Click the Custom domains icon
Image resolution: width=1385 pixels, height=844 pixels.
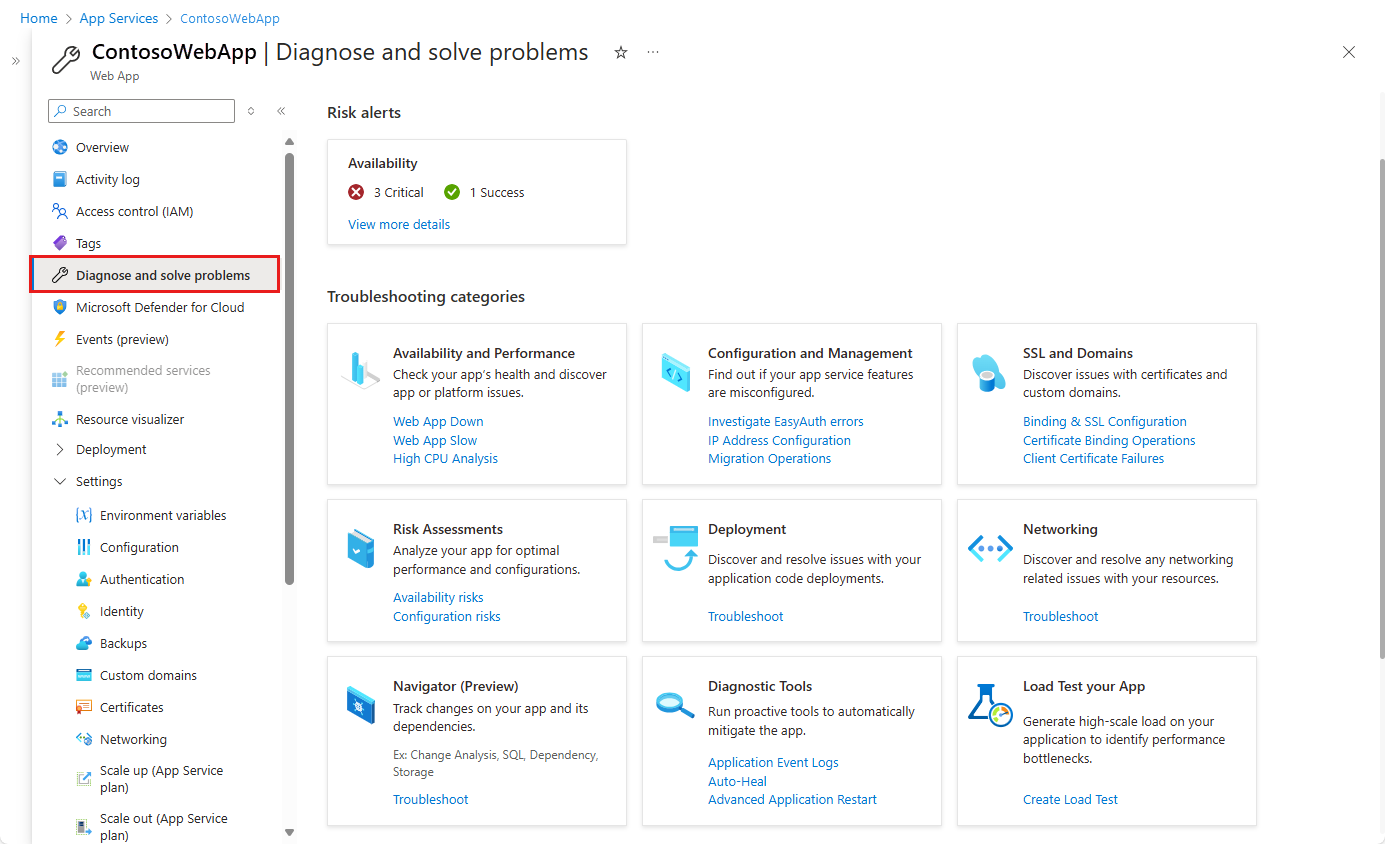click(x=84, y=675)
